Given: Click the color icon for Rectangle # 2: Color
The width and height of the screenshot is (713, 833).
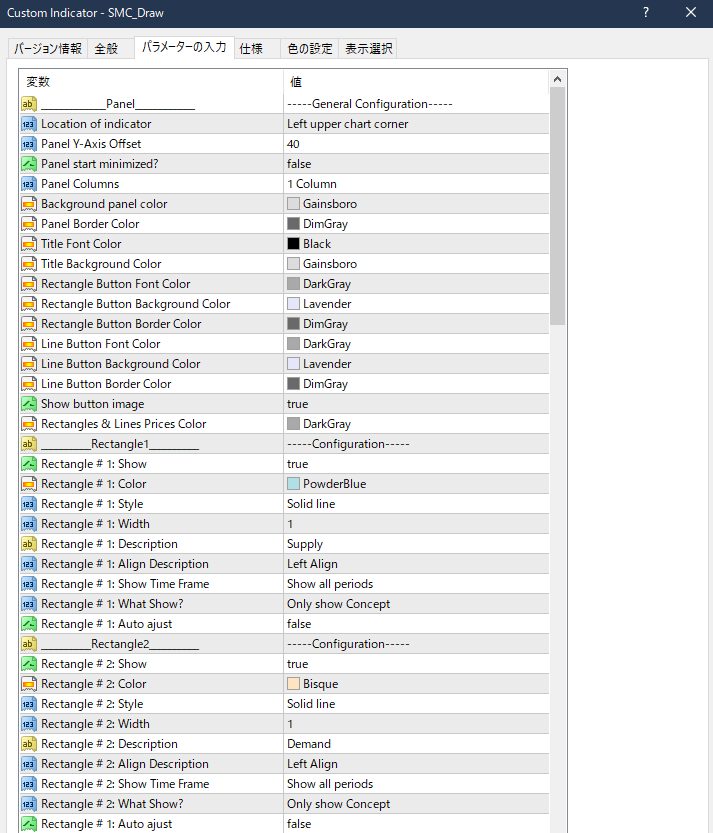Looking at the screenshot, I should [29, 684].
